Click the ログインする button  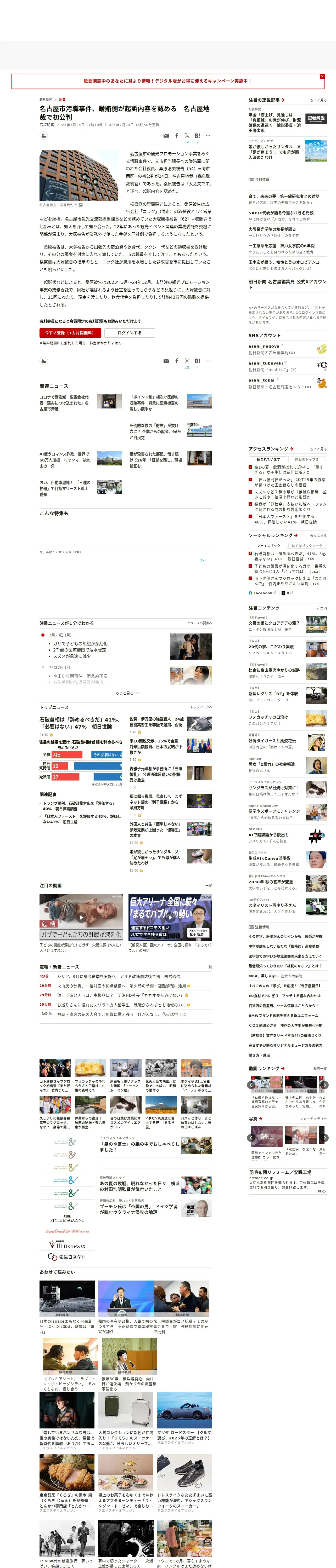[129, 333]
